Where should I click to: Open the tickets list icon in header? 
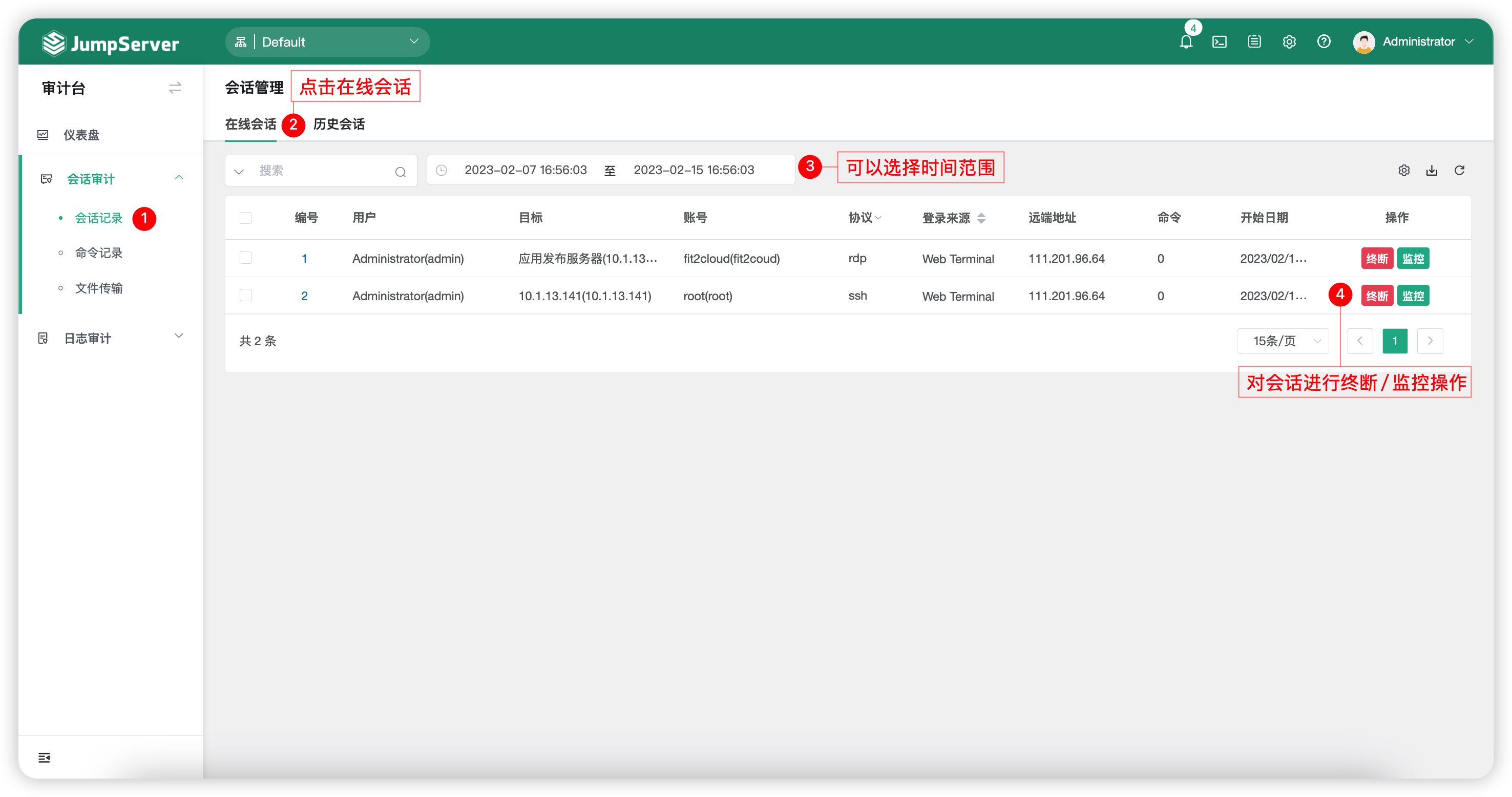point(1254,41)
